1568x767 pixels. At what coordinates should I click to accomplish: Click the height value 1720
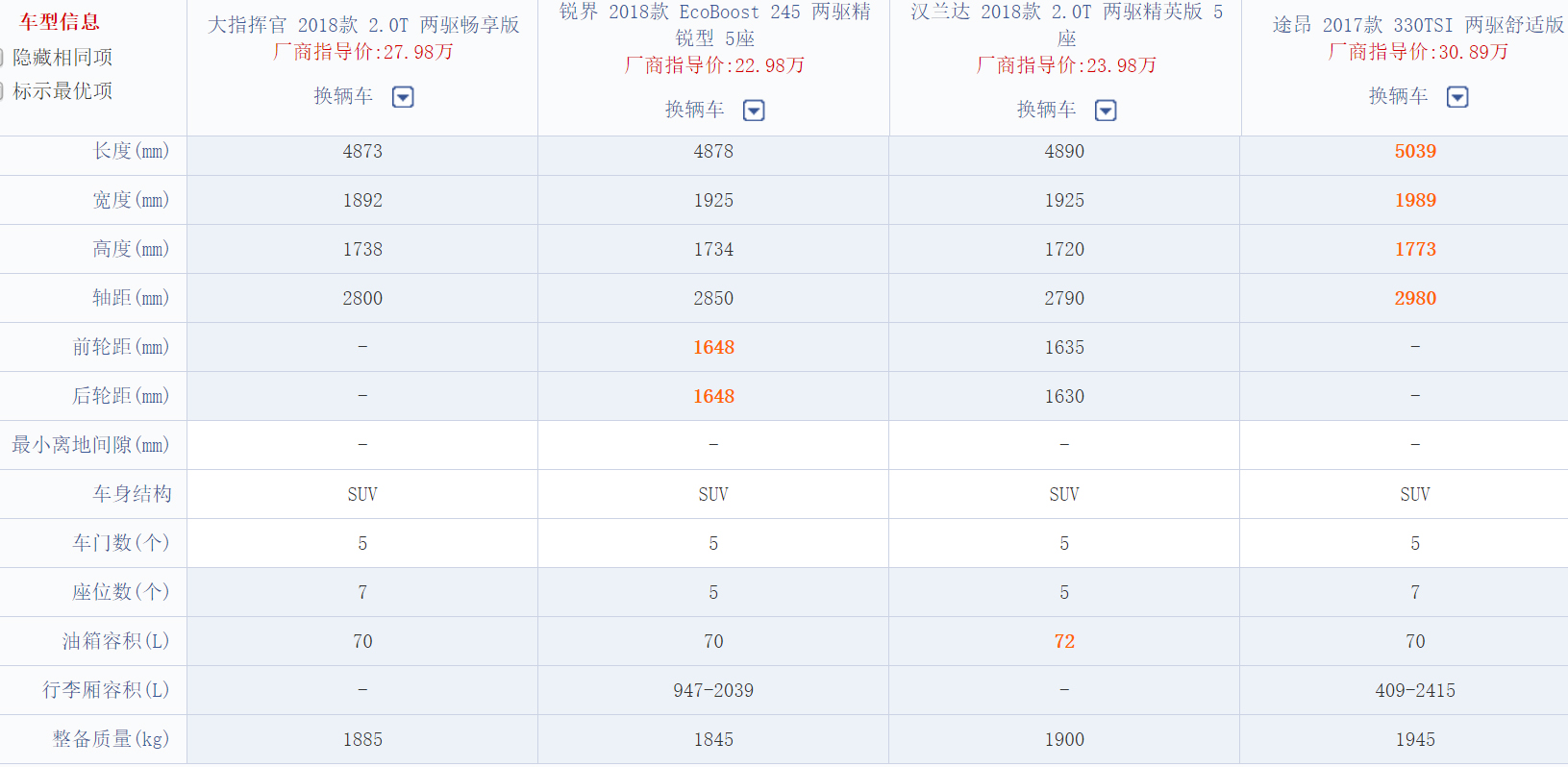click(1064, 249)
